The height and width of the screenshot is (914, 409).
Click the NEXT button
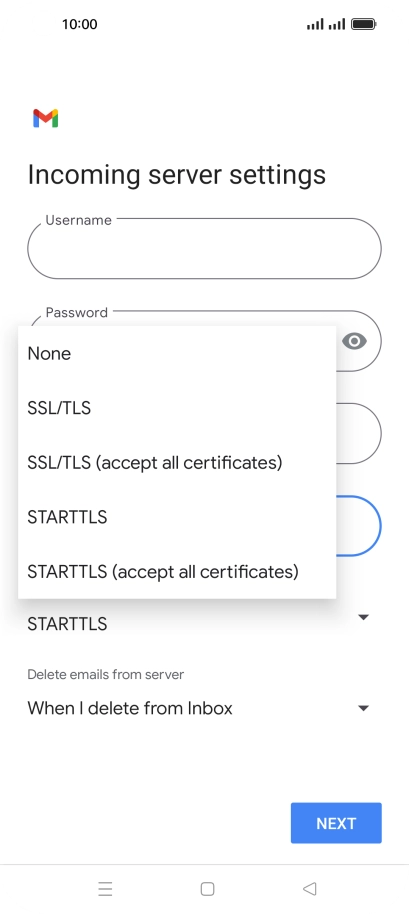tap(336, 823)
